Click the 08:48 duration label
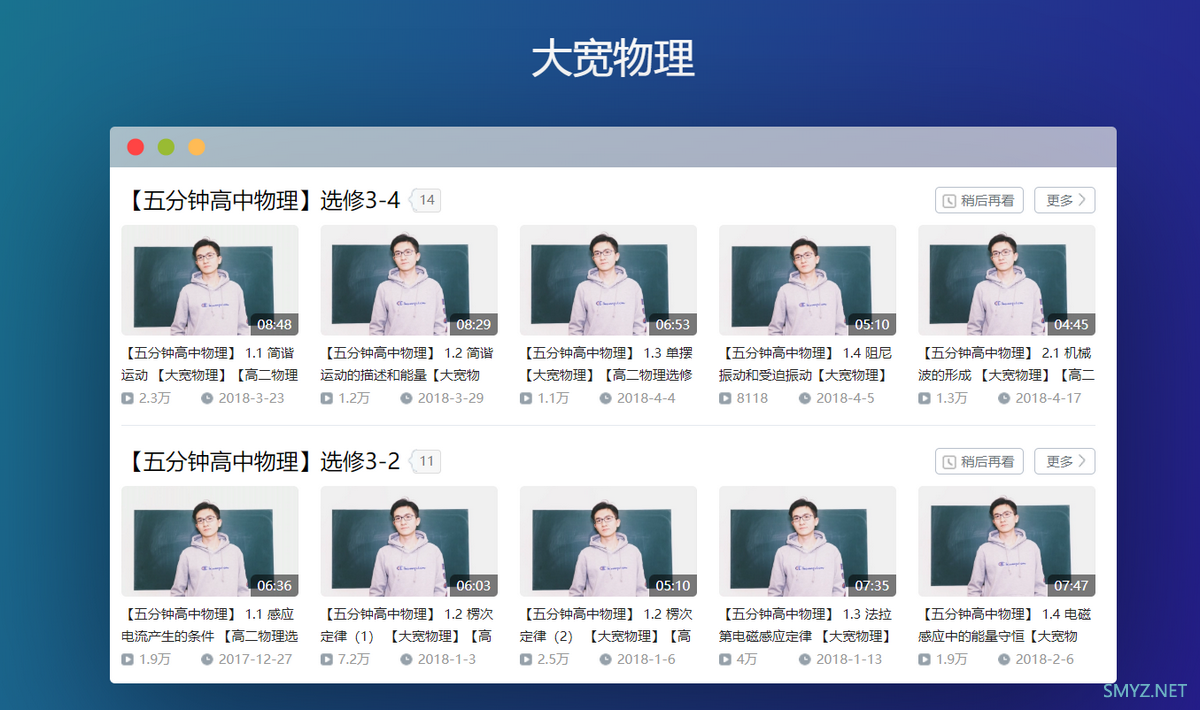The image size is (1200, 710). coord(274,324)
